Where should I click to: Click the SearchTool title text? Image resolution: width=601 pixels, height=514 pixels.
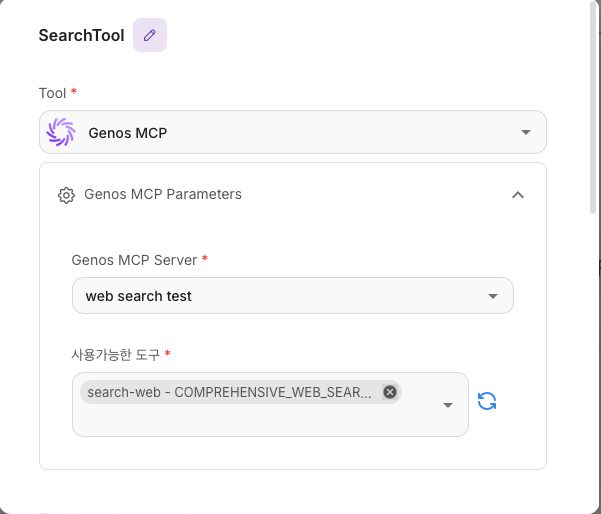coord(81,36)
